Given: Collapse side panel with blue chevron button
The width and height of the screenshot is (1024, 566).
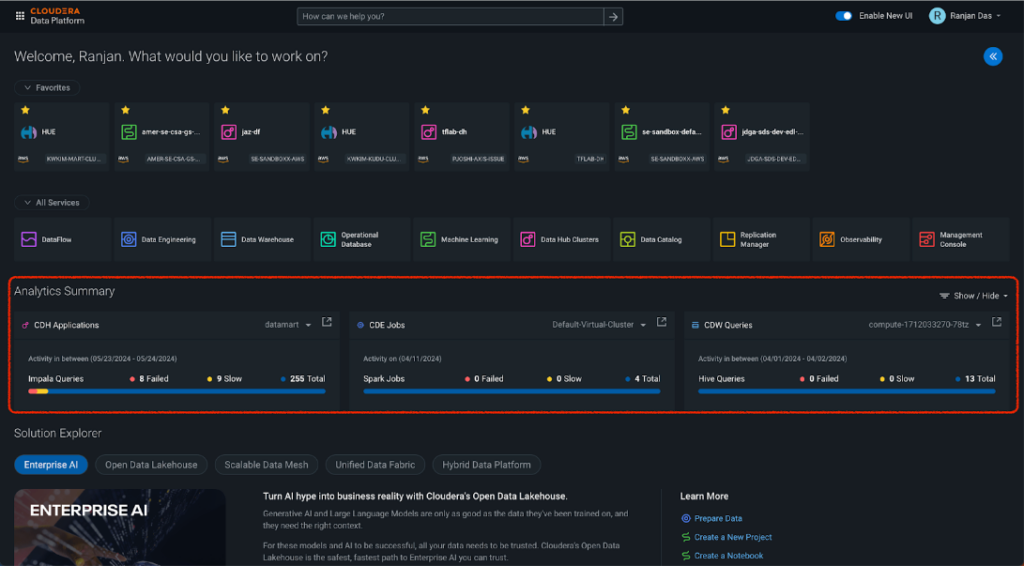Looking at the screenshot, I should coord(993,57).
